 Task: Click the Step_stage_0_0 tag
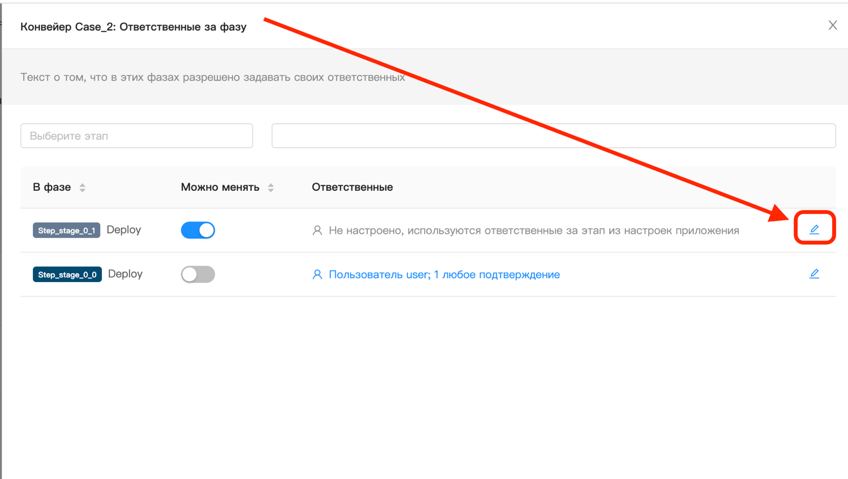[67, 275]
